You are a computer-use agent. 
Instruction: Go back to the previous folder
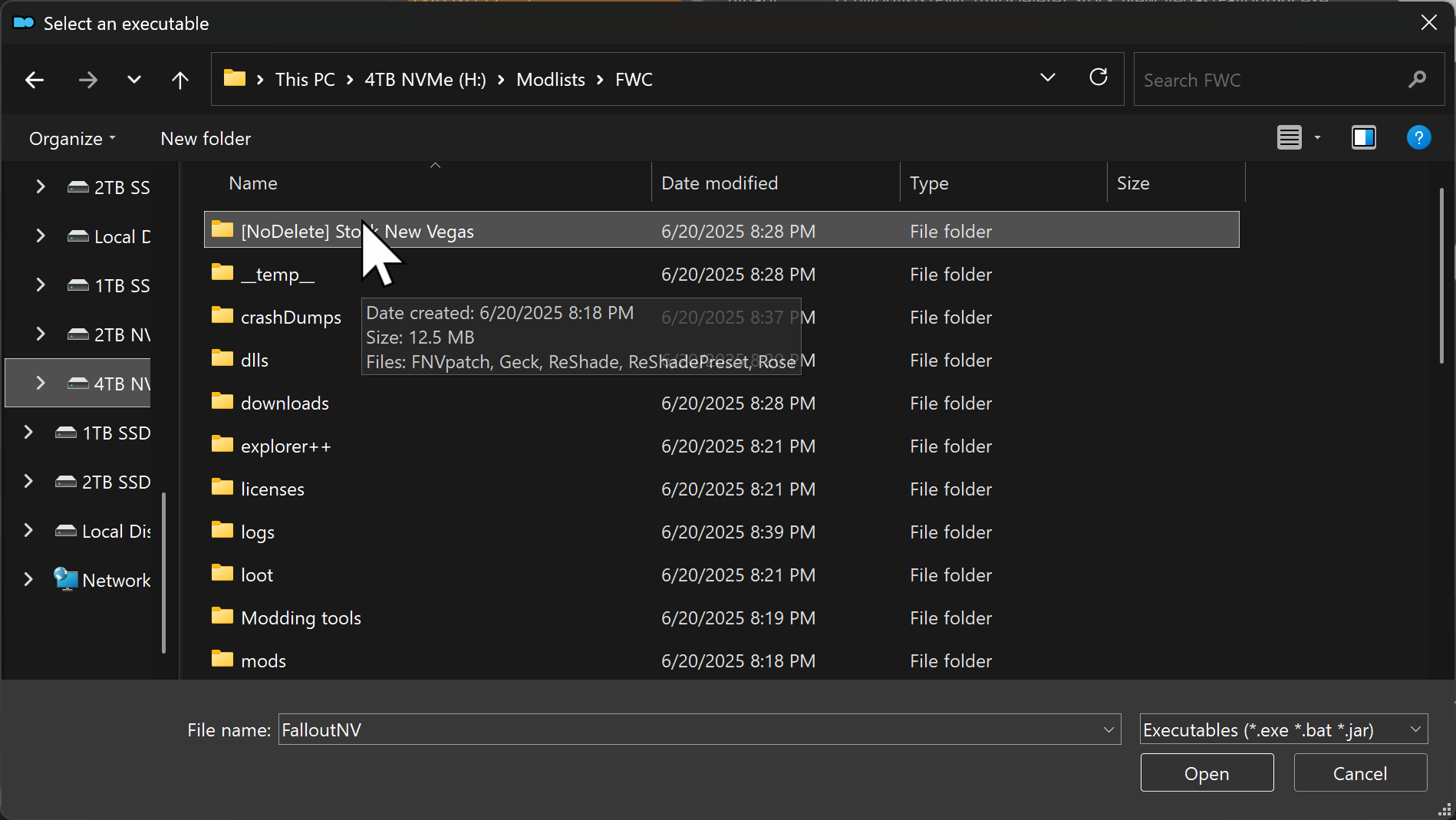pyautogui.click(x=35, y=80)
